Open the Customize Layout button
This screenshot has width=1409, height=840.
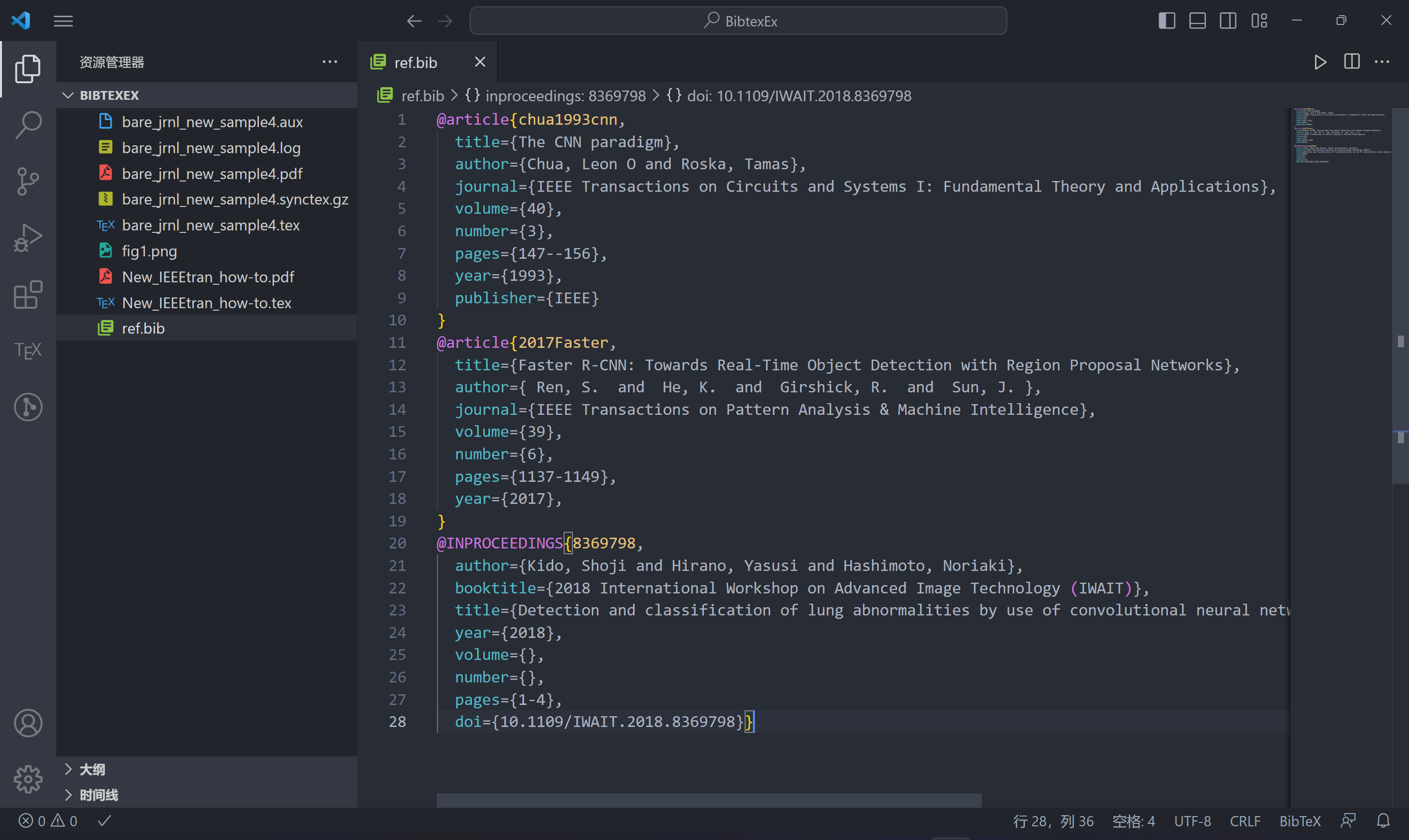(x=1259, y=21)
